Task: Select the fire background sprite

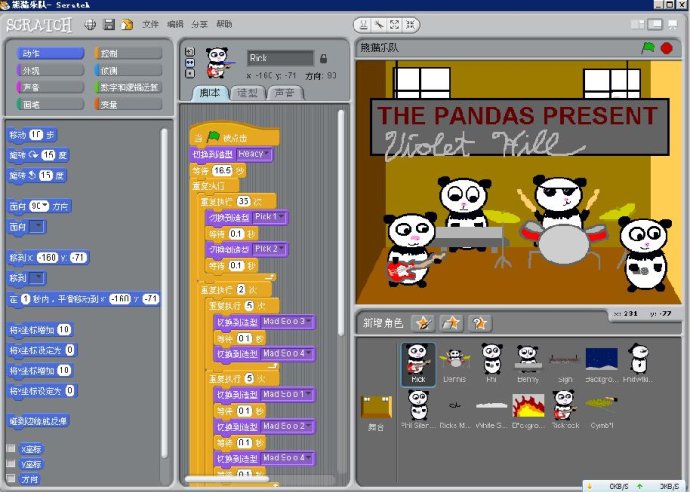Action: click(x=528, y=410)
